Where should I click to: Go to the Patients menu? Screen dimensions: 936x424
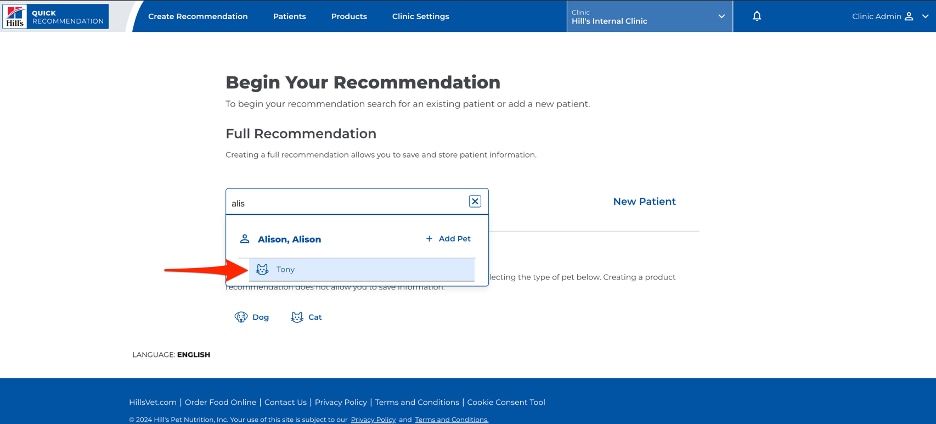290,16
